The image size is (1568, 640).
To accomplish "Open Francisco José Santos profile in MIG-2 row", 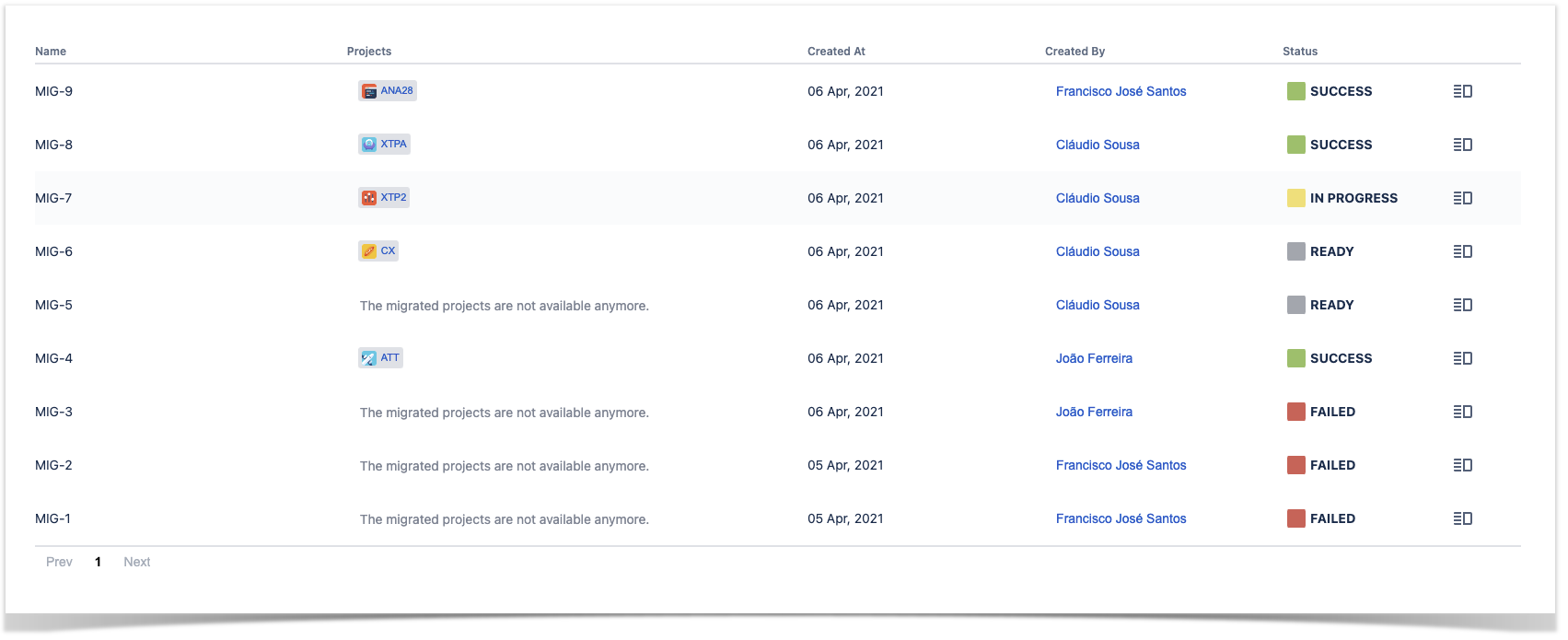I will coord(1121,465).
